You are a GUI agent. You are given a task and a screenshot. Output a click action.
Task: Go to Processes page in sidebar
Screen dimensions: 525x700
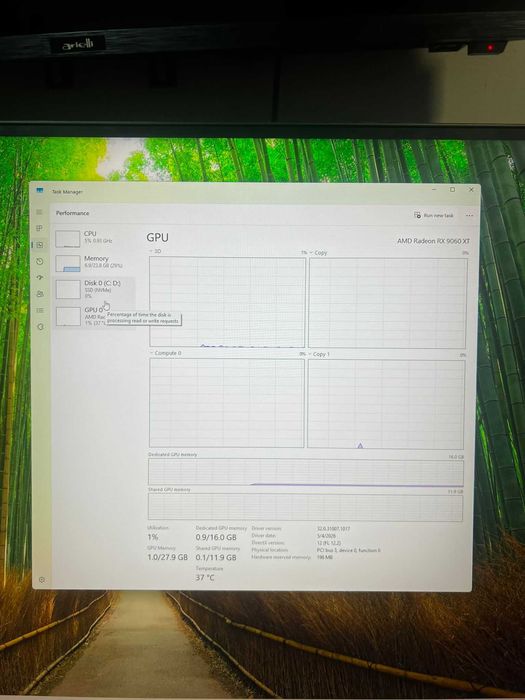point(39,228)
